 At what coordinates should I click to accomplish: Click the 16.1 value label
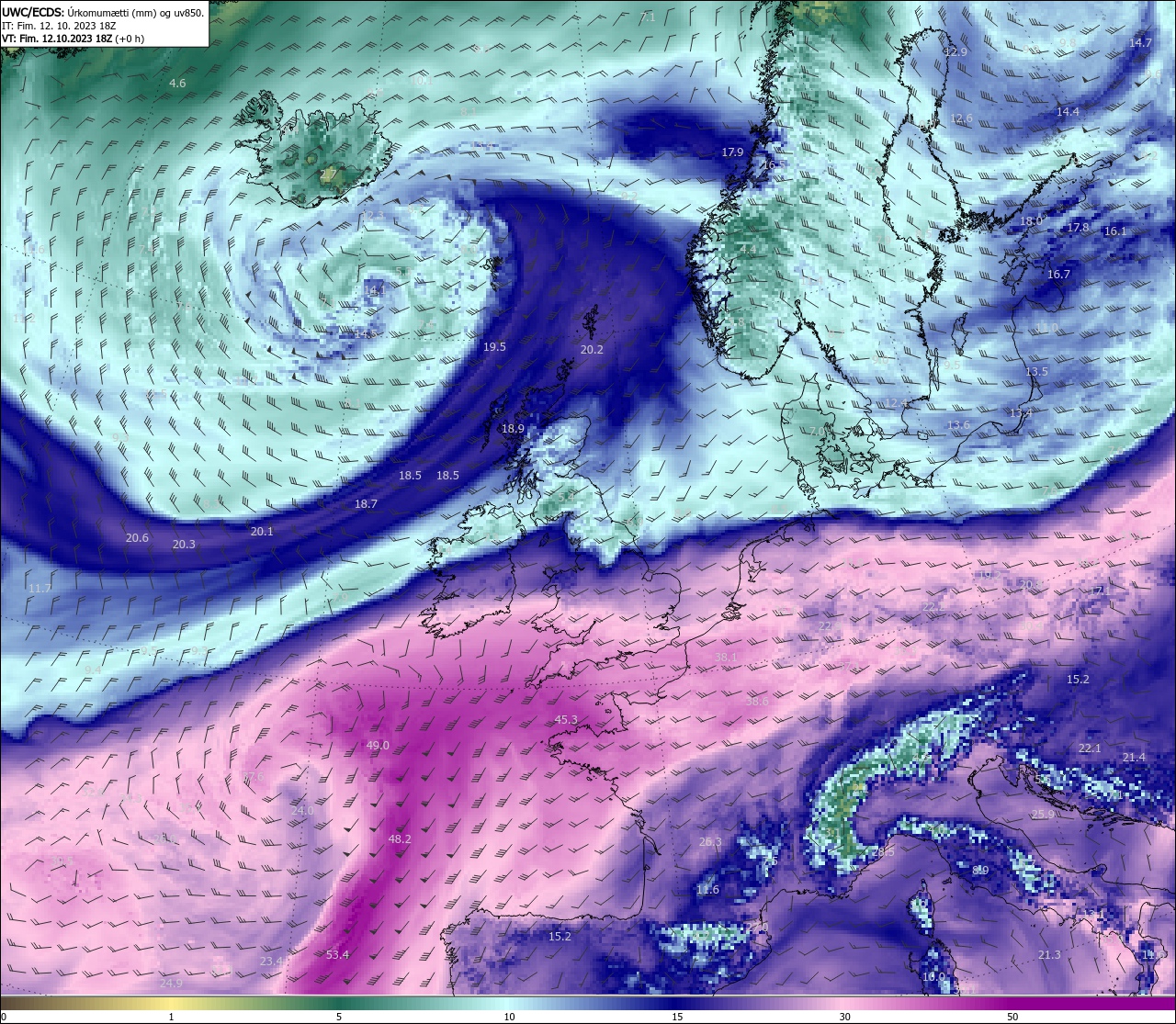(1114, 231)
